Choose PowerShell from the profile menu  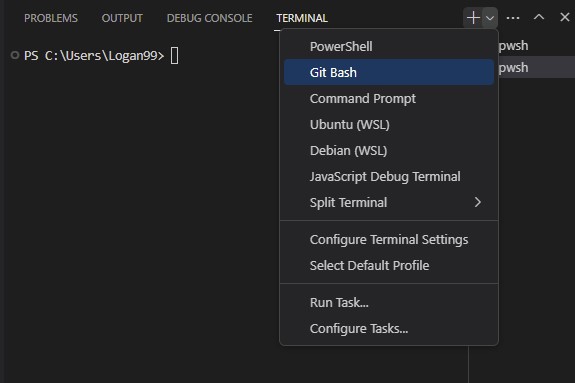(389, 47)
